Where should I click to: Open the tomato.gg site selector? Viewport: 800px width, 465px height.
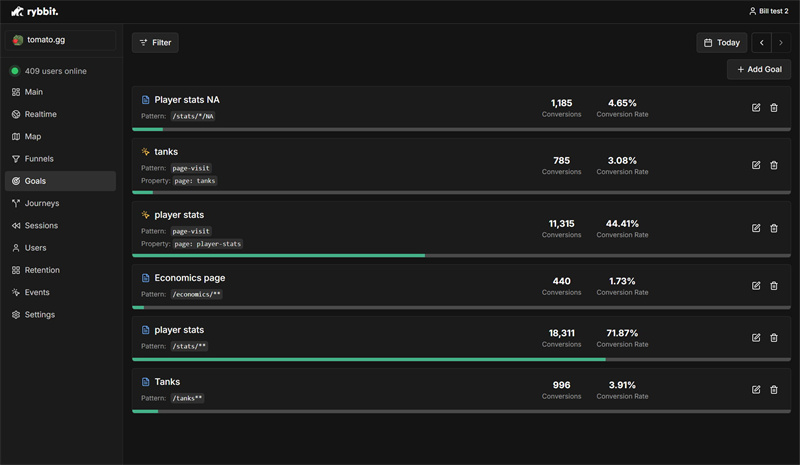[x=61, y=40]
